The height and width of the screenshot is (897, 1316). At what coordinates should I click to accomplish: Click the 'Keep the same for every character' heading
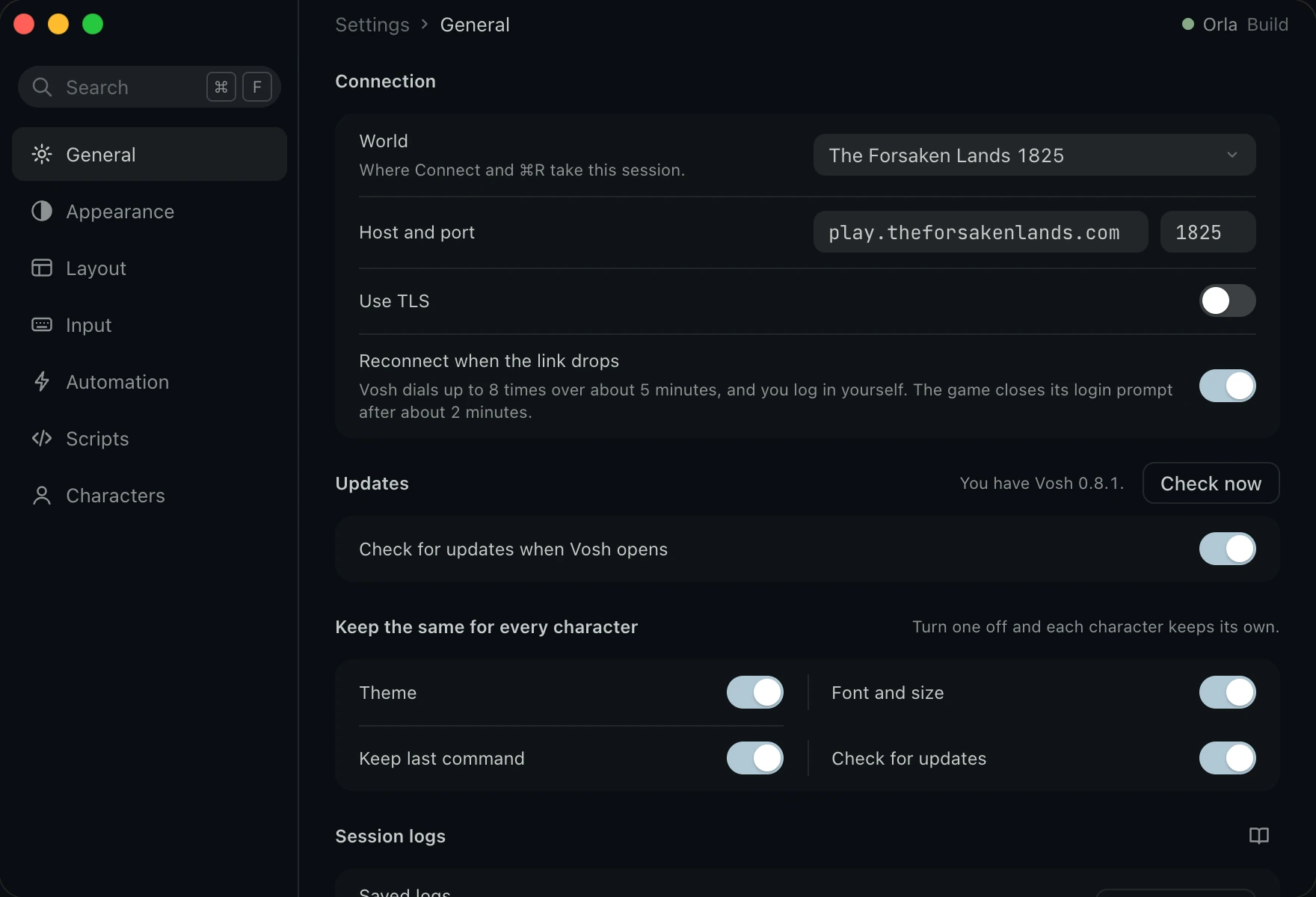click(x=487, y=627)
